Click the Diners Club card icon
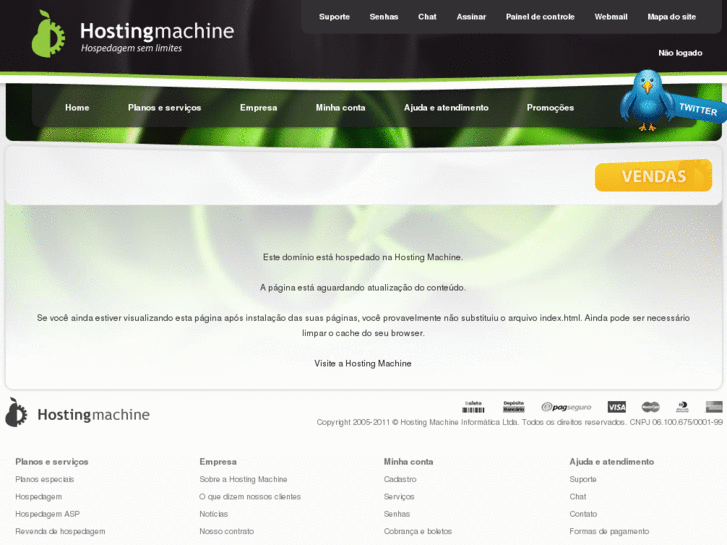This screenshot has height=545, width=727. click(x=682, y=407)
